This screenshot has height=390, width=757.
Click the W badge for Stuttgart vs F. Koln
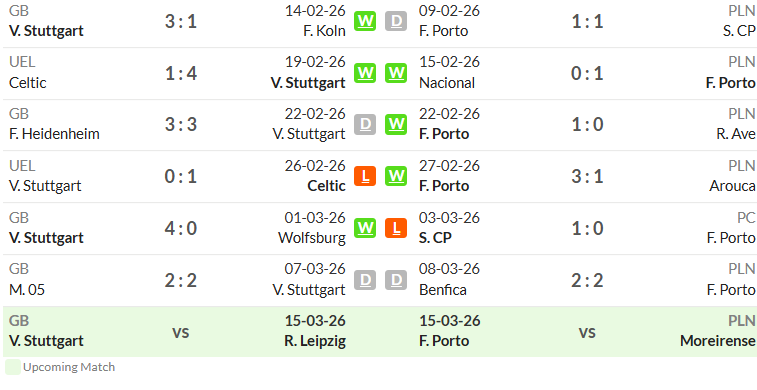[365, 21]
